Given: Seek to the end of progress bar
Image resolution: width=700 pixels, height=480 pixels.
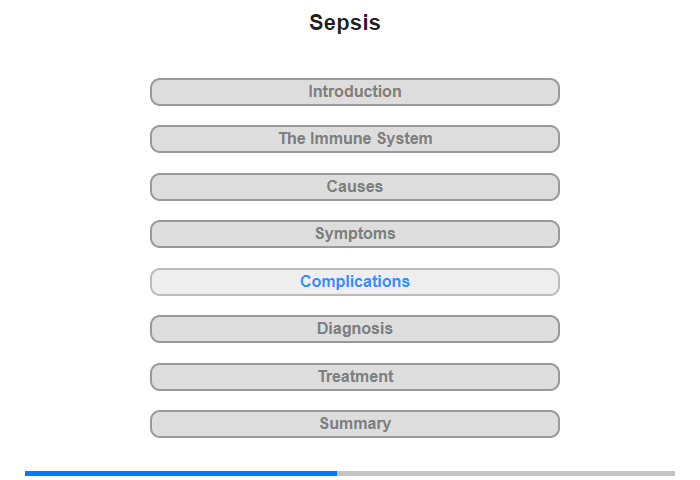Looking at the screenshot, I should pyautogui.click(x=672, y=473).
